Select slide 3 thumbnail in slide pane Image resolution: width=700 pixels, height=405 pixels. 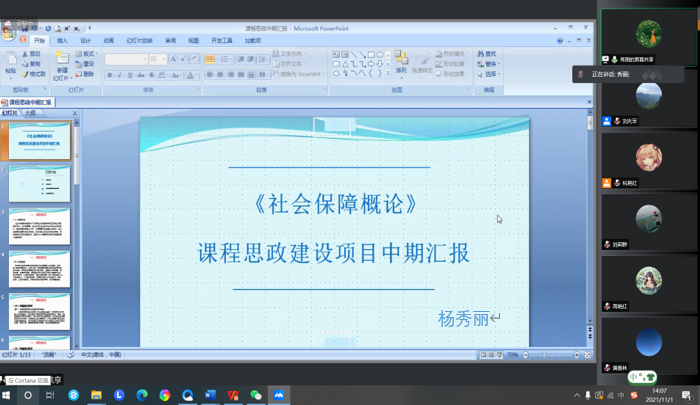40,226
